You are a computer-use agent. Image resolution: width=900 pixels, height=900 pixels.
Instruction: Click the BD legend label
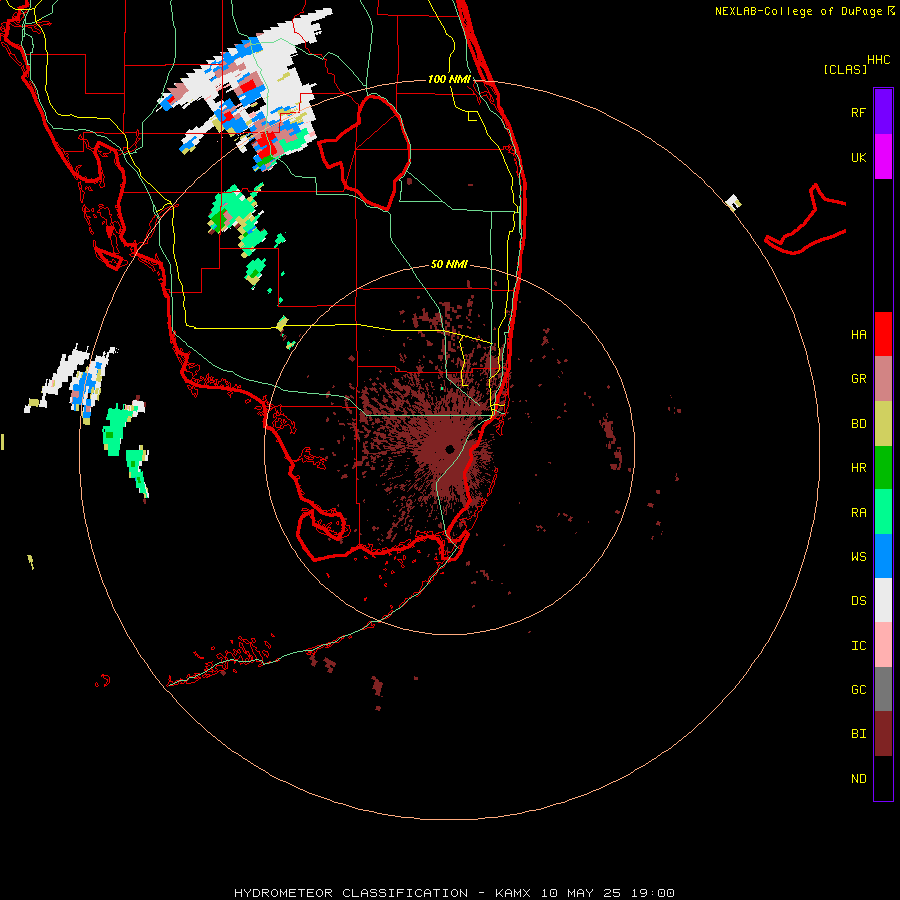858,424
